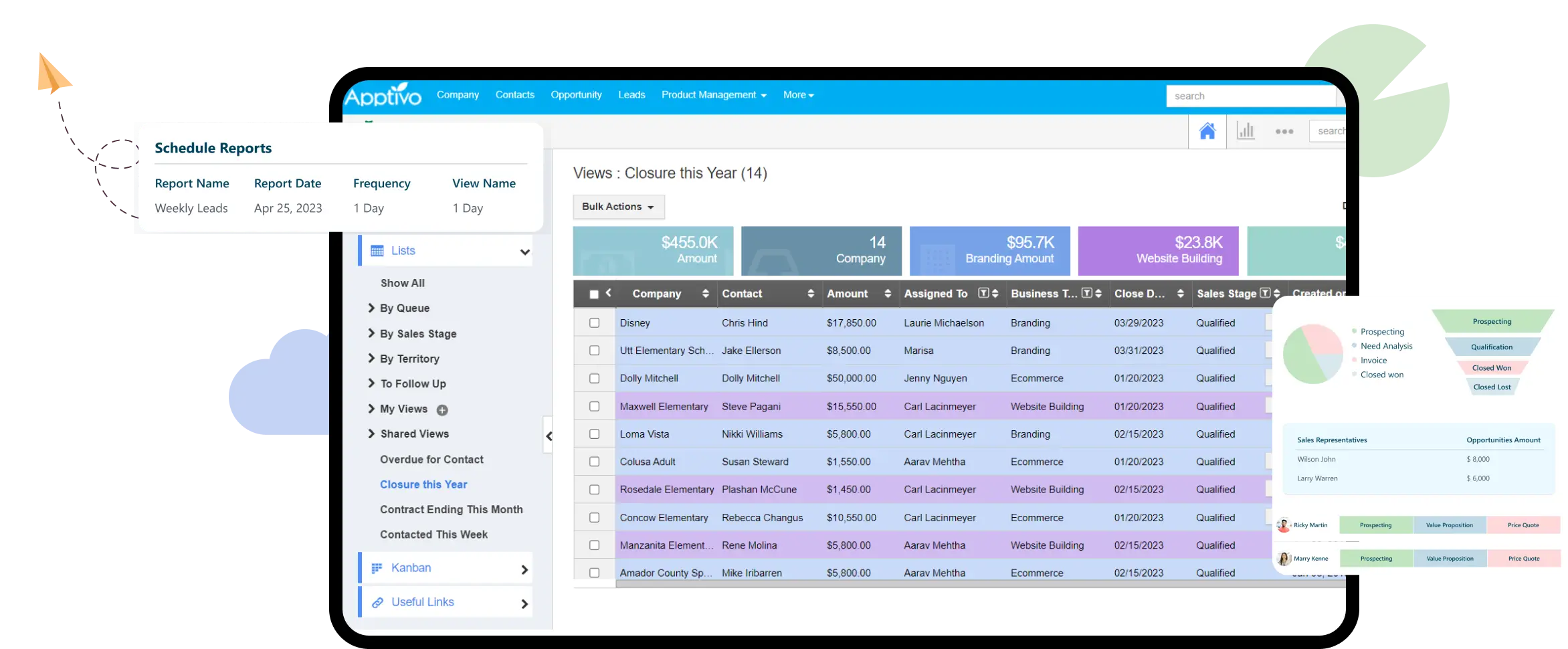Switch to the Leads tab
The width and height of the screenshot is (1568, 649).
pos(631,94)
